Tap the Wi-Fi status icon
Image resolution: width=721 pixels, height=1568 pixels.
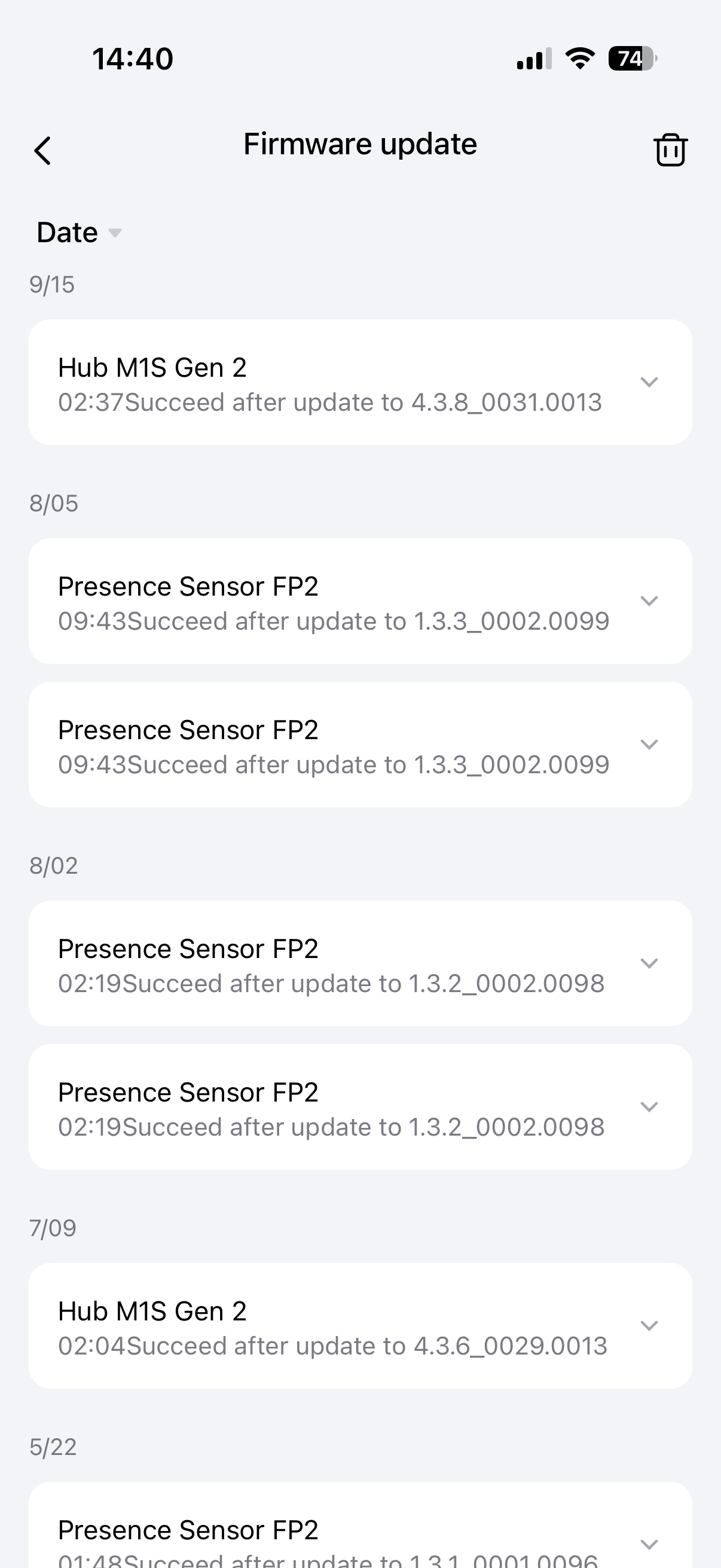tap(580, 59)
